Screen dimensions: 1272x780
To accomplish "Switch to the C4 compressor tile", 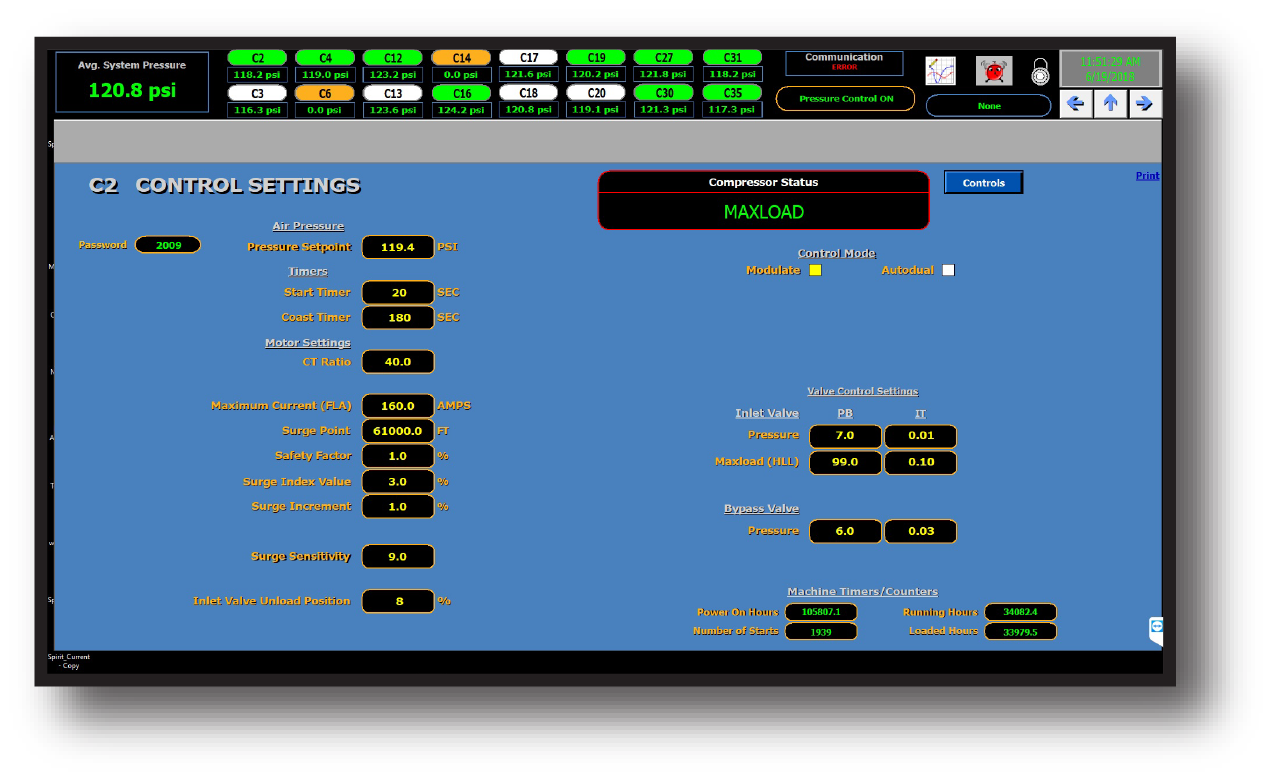I will [324, 57].
